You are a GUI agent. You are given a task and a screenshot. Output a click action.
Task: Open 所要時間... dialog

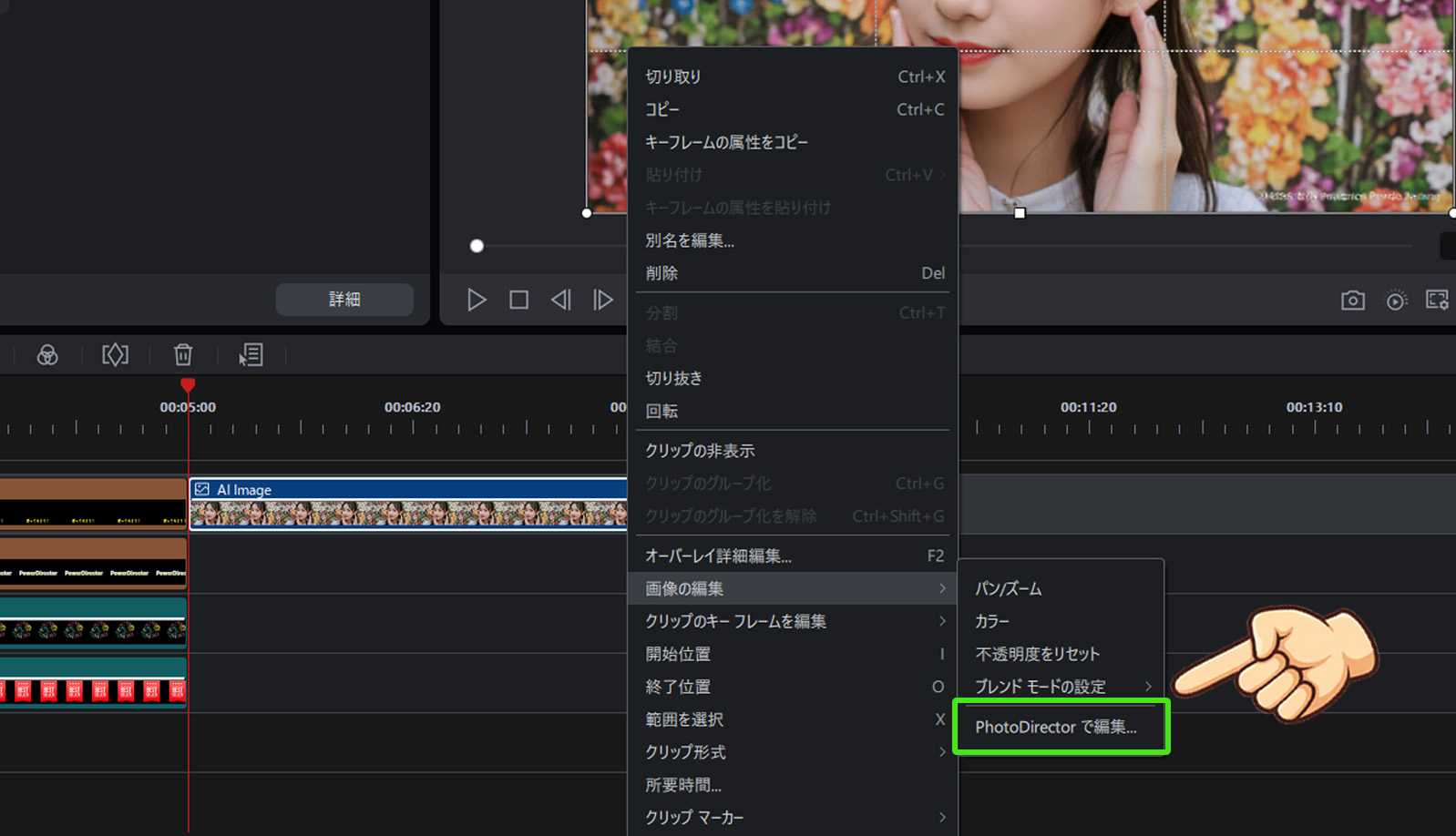(793, 785)
